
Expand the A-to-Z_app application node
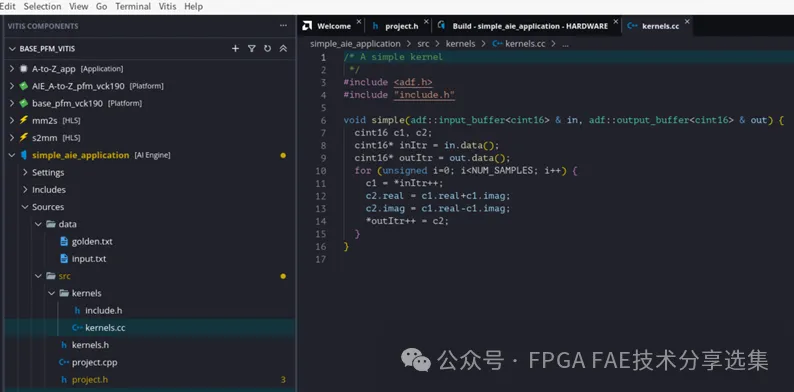(12, 69)
